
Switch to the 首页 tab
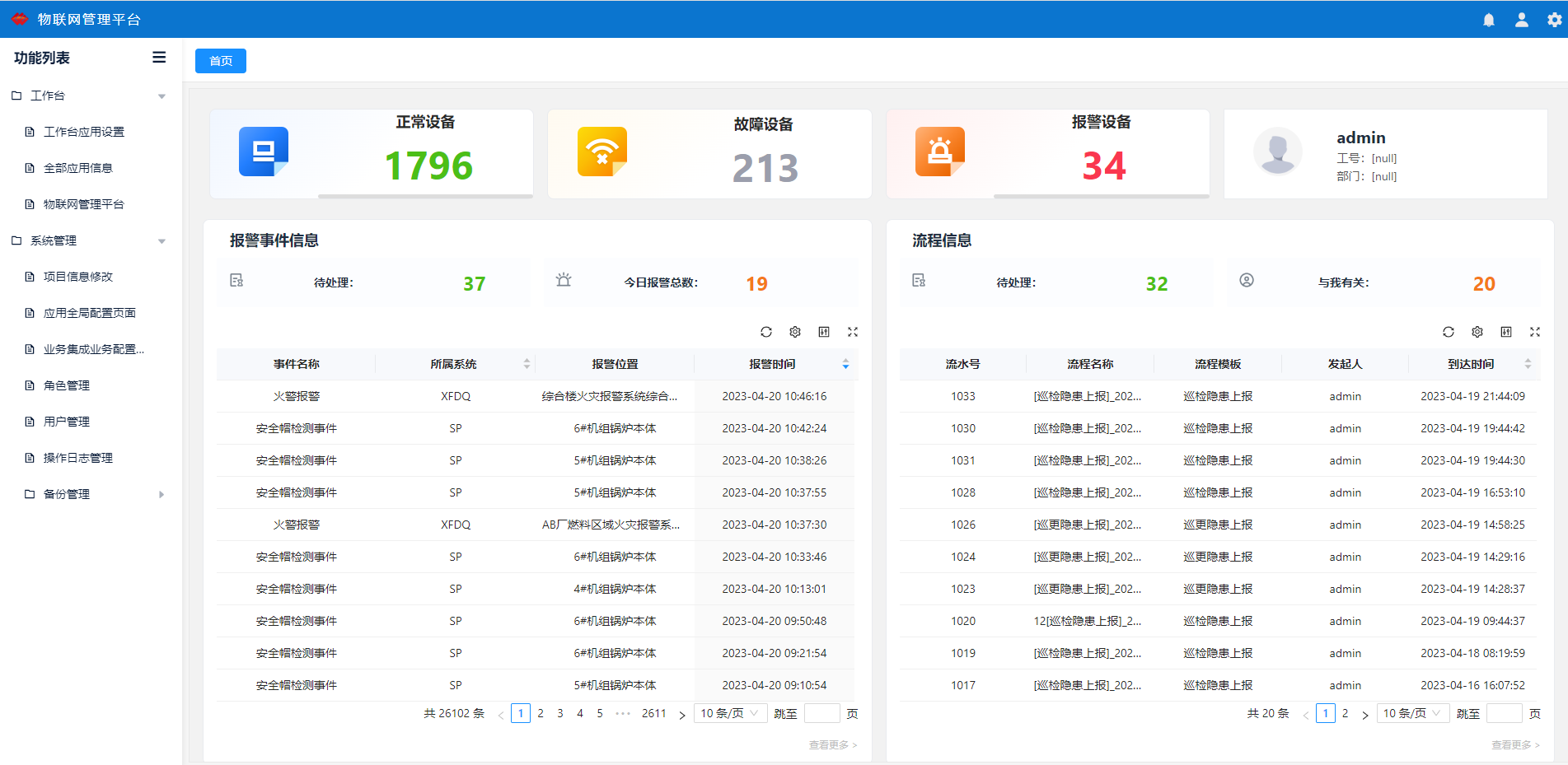click(x=221, y=61)
